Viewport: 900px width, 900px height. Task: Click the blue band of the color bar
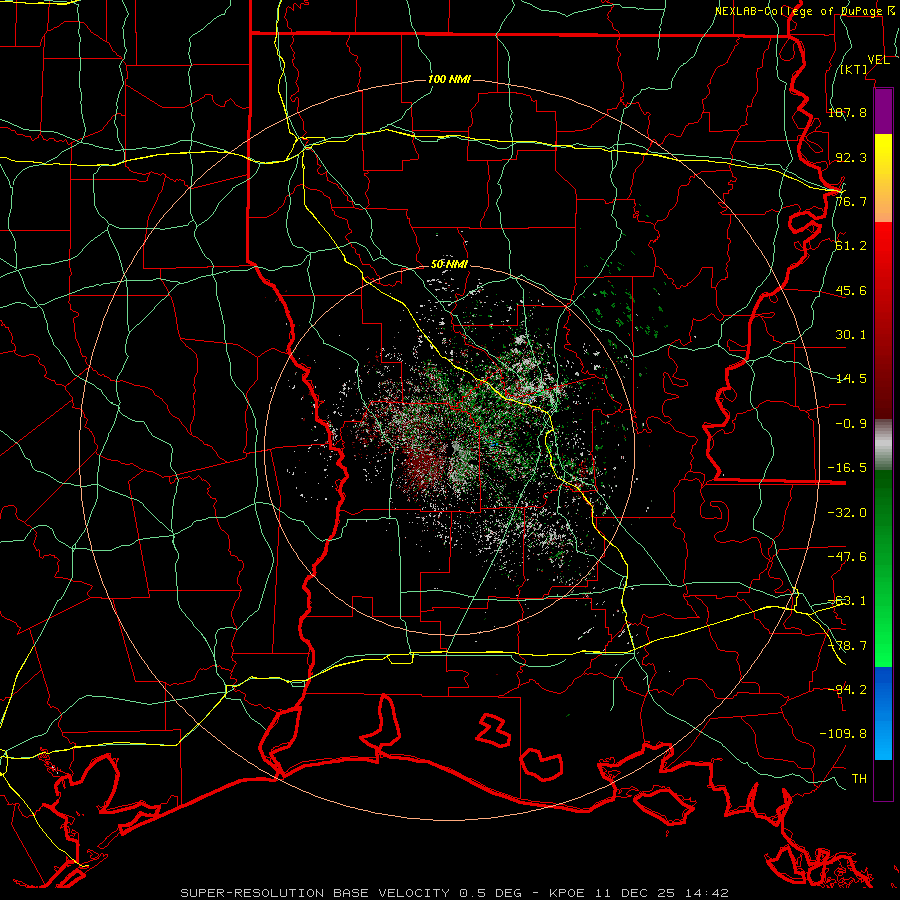[883, 713]
